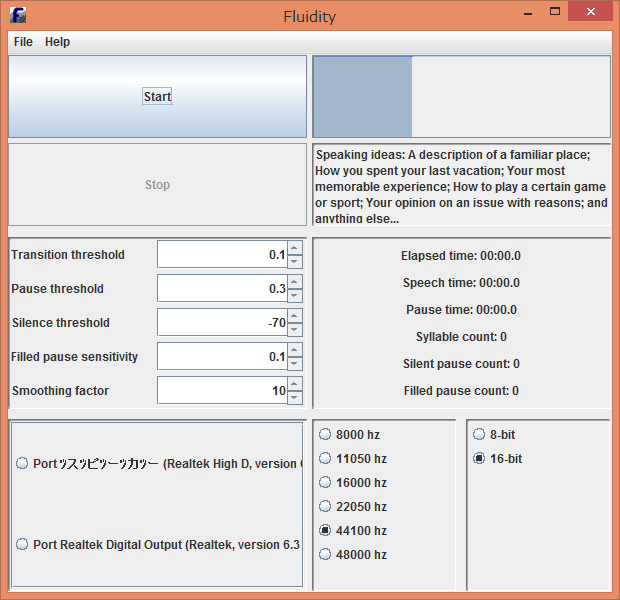The width and height of the screenshot is (620, 600).
Task: Increase Smoothing factor with up arrow
Action: coord(295,384)
